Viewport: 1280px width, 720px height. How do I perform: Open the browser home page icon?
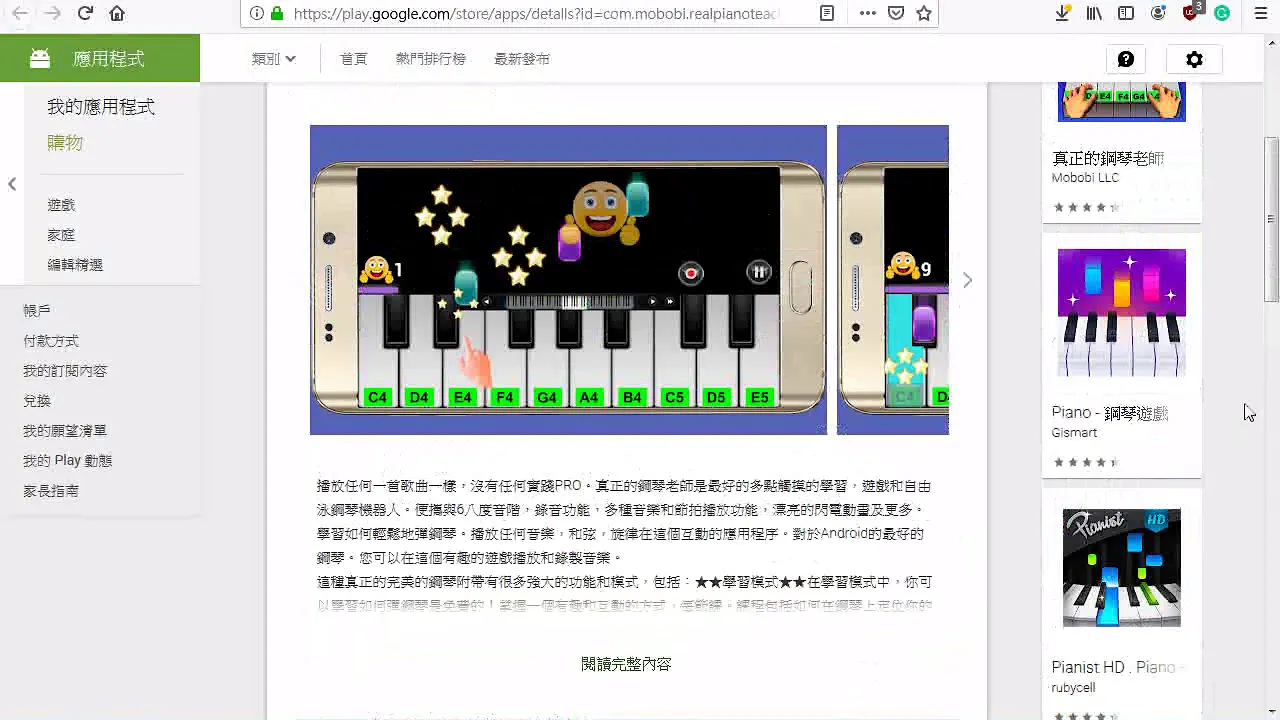[117, 13]
